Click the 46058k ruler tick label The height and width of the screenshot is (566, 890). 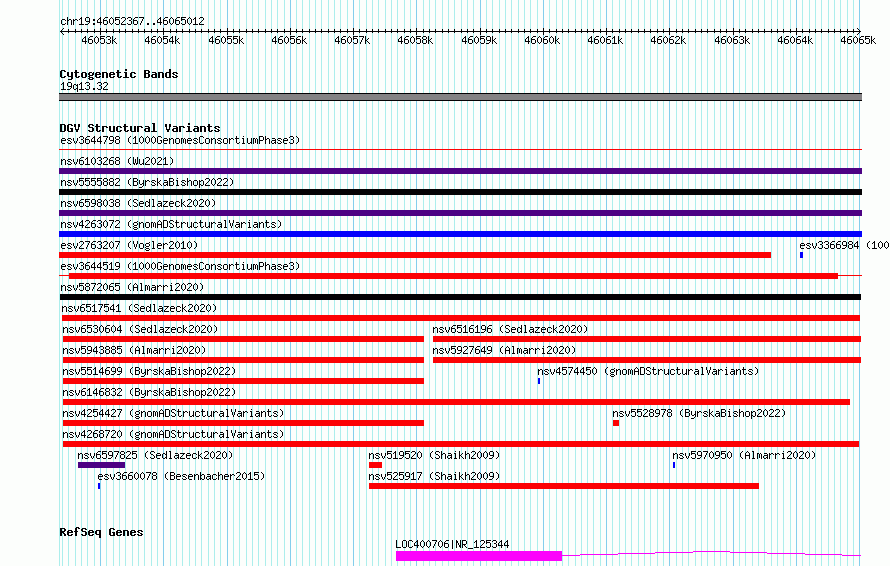[x=415, y=40]
